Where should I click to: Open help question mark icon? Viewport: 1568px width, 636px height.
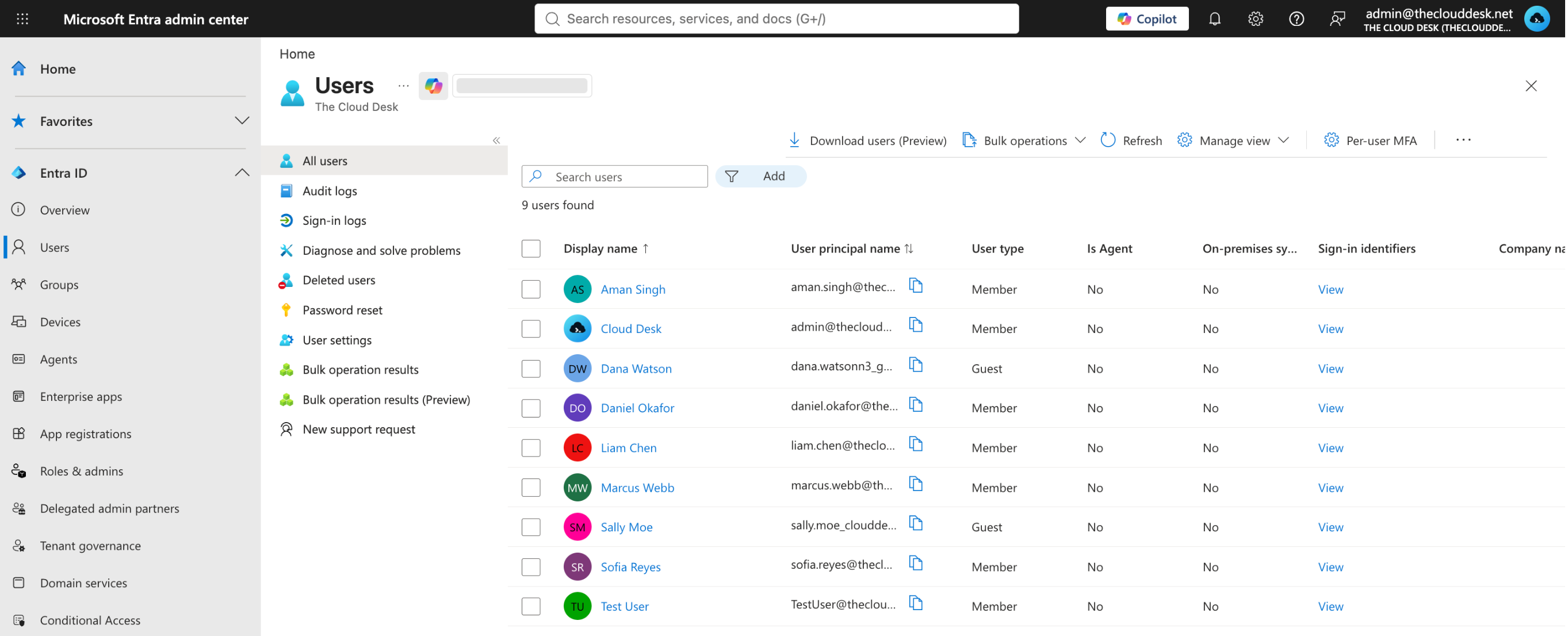pos(1297,19)
